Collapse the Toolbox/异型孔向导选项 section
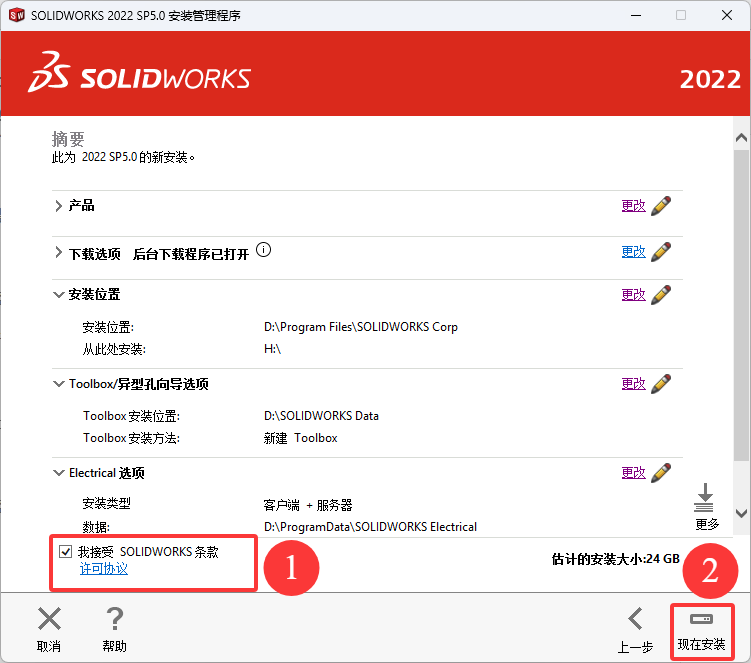The width and height of the screenshot is (751, 663). click(58, 384)
